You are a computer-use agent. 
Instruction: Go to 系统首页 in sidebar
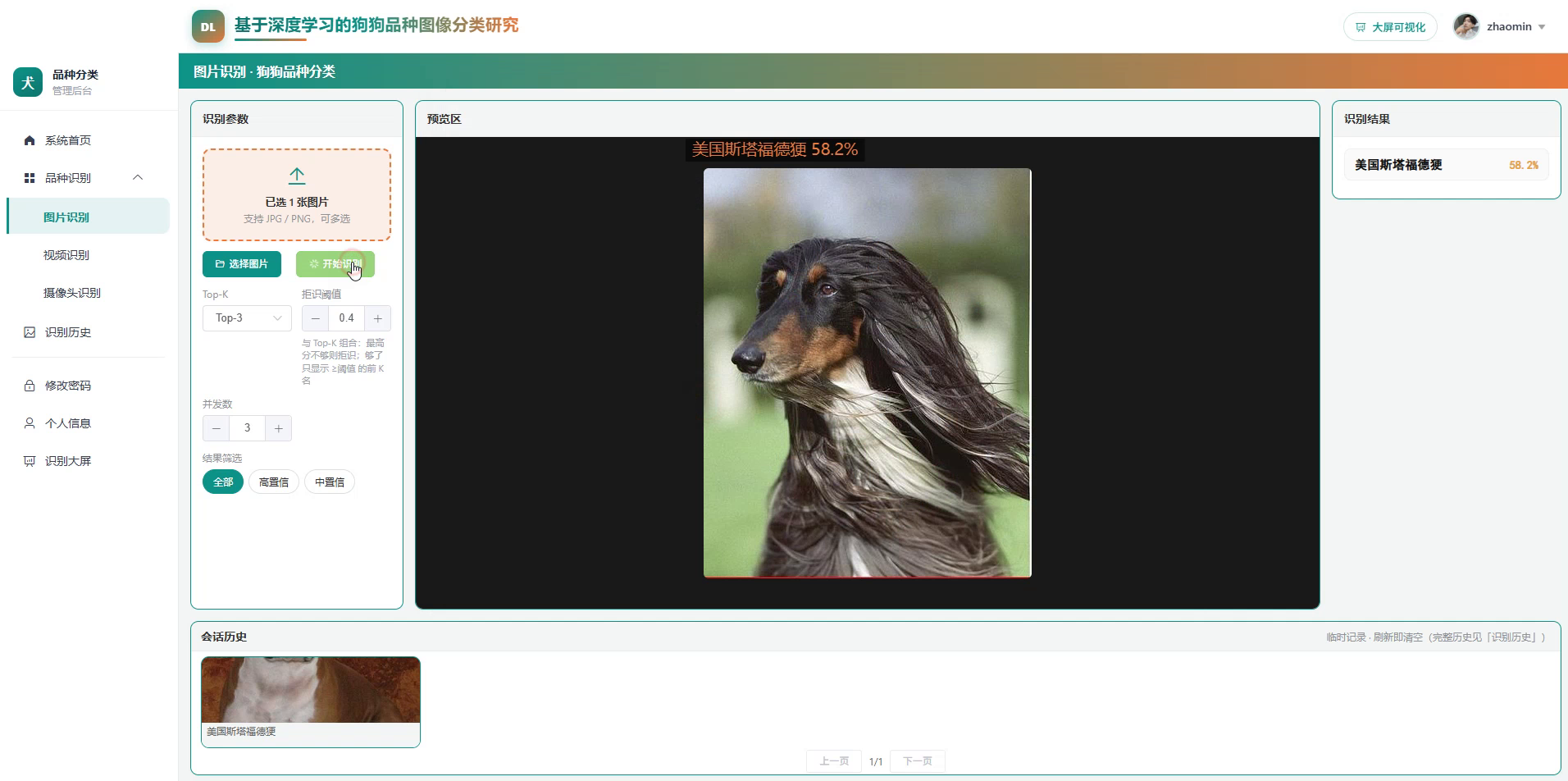pyautogui.click(x=89, y=140)
